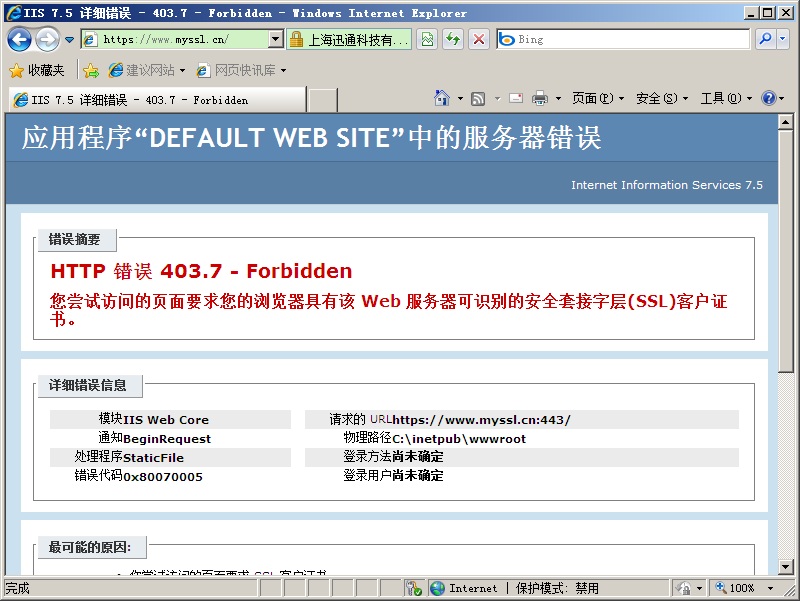
Task: Click the Internet Information Services 7.5 label
Action: click(x=667, y=185)
